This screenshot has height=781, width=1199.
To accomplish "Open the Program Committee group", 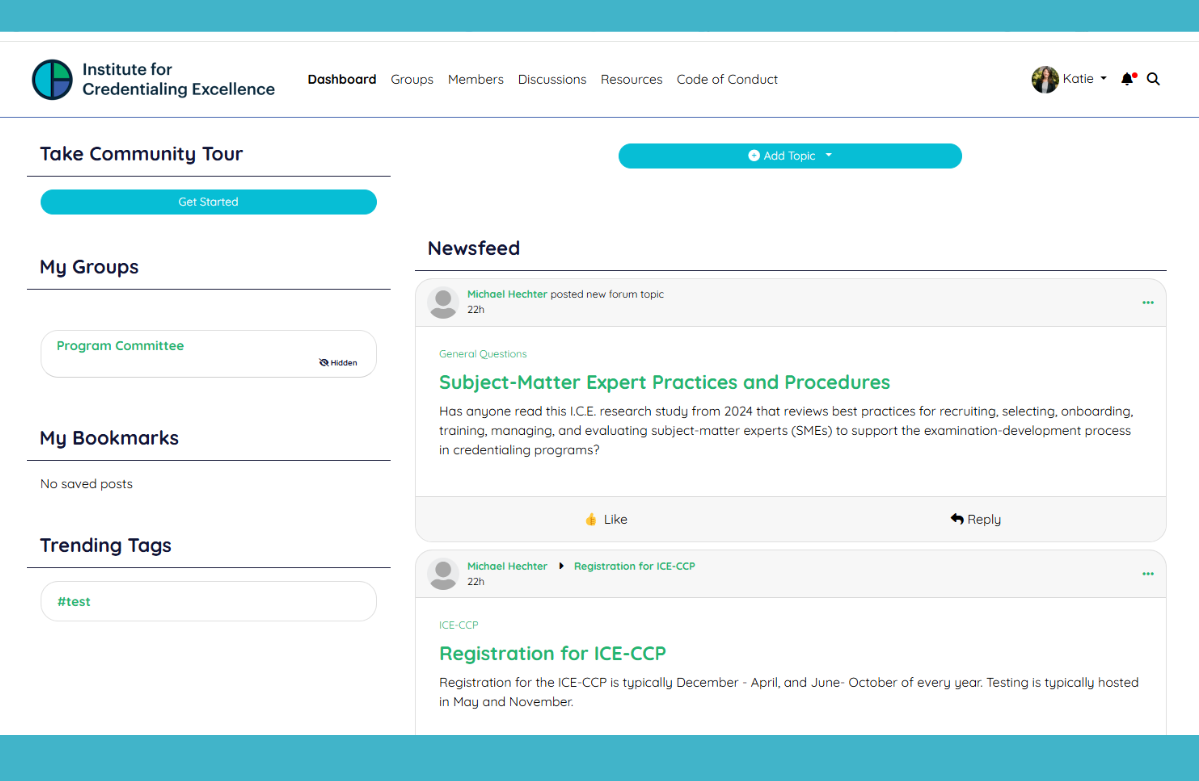I will 120,346.
